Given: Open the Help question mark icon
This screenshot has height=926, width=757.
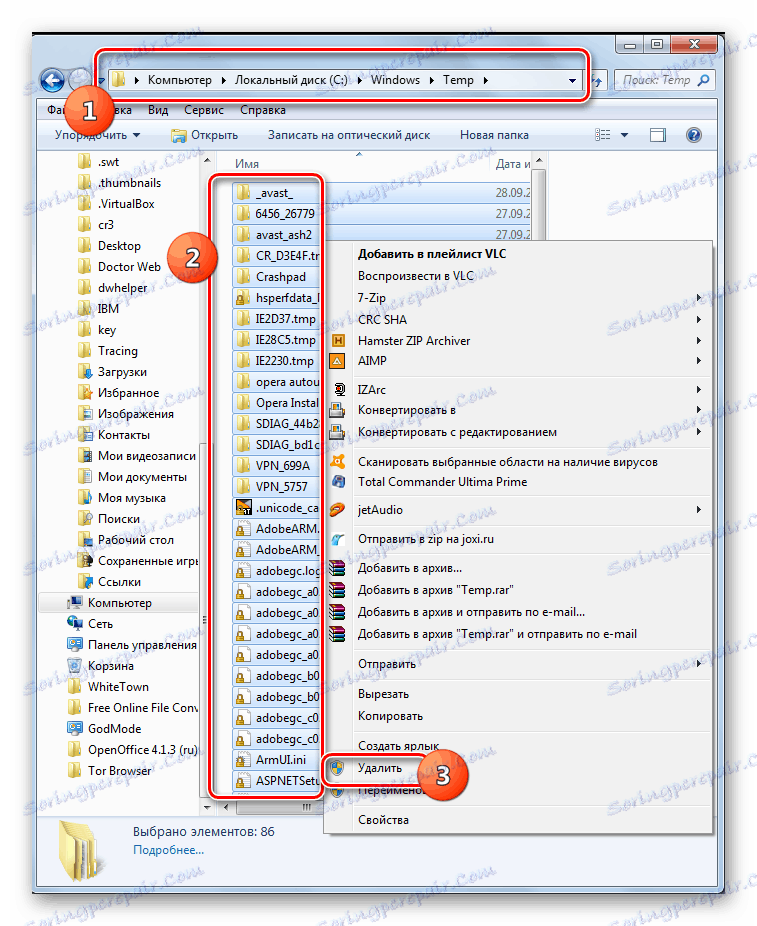Looking at the screenshot, I should tap(694, 135).
